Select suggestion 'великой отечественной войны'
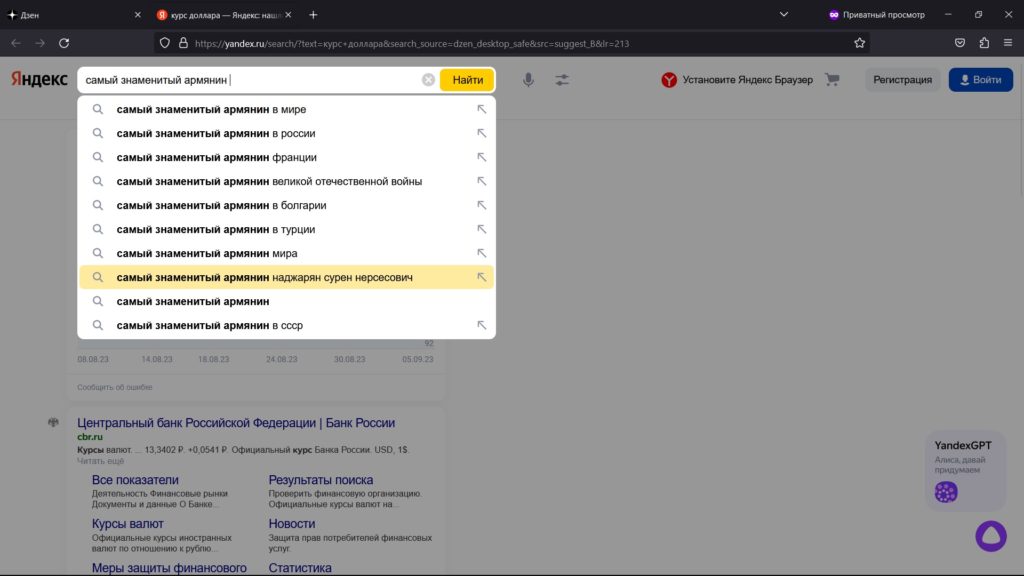Image resolution: width=1024 pixels, height=576 pixels. click(286, 181)
